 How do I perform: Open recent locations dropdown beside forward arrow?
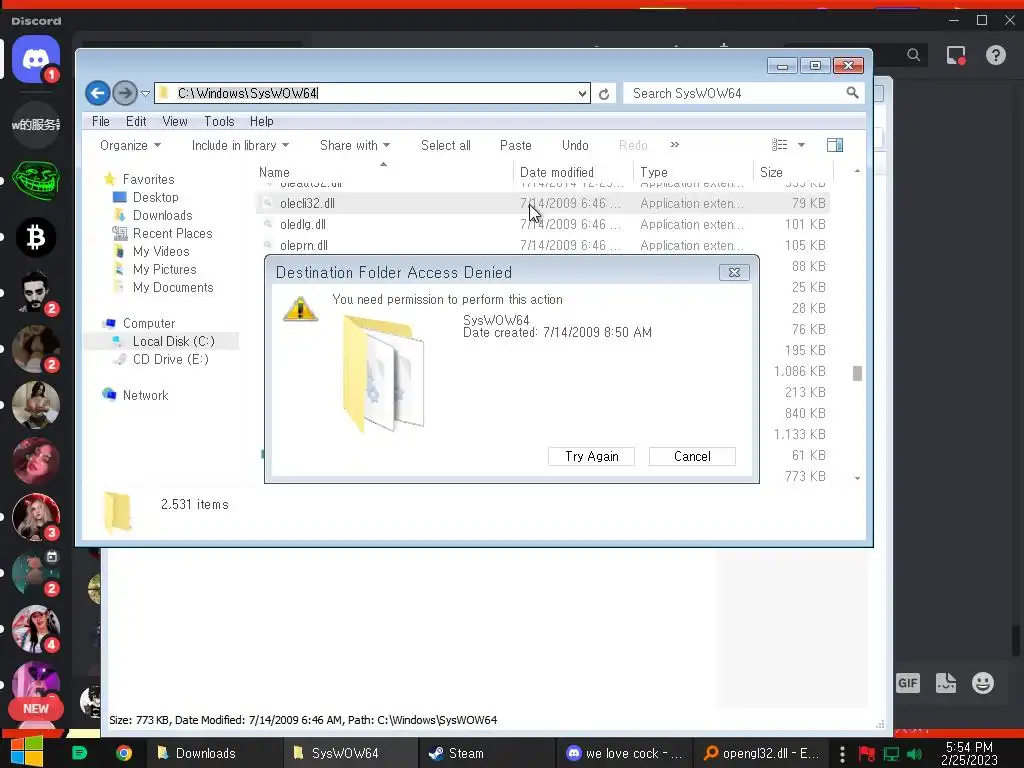click(x=145, y=94)
